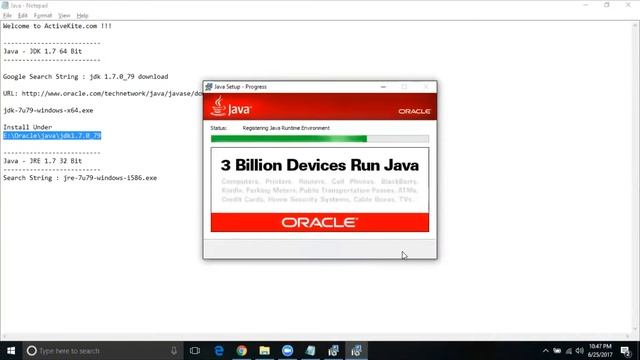This screenshot has height=360, width=640.
Task: Click the Java coffee cup logo
Action: click(x=218, y=106)
